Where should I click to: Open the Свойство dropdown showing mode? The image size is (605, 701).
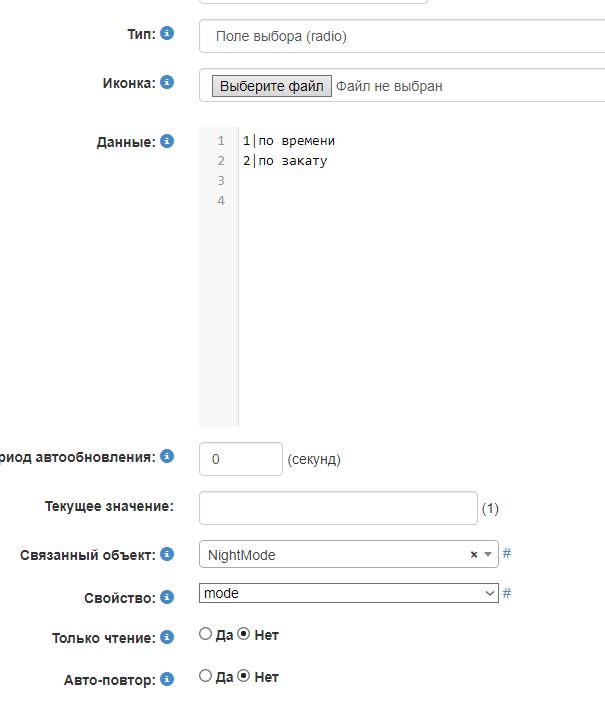pyautogui.click(x=348, y=593)
